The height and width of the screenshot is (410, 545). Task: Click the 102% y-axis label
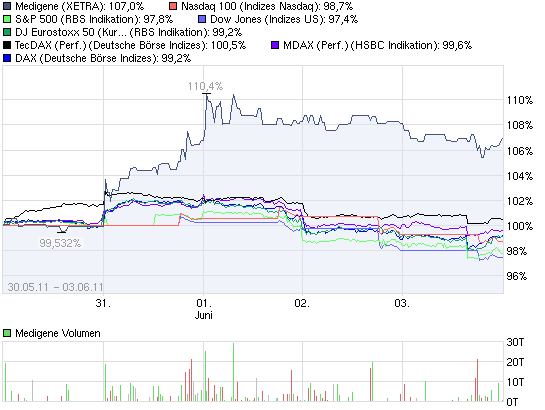[520, 201]
